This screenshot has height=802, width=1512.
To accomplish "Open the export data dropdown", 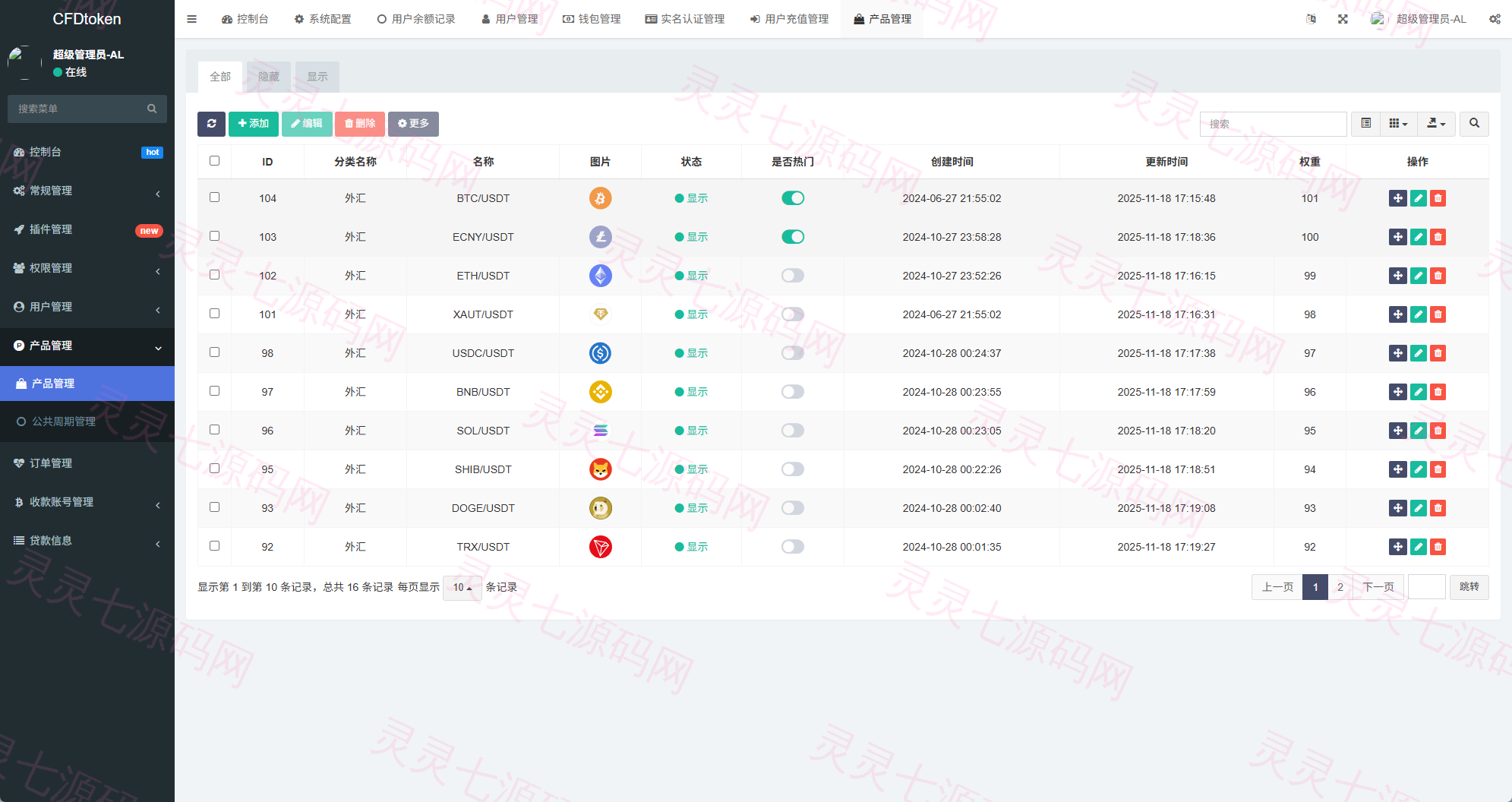I will (1436, 124).
